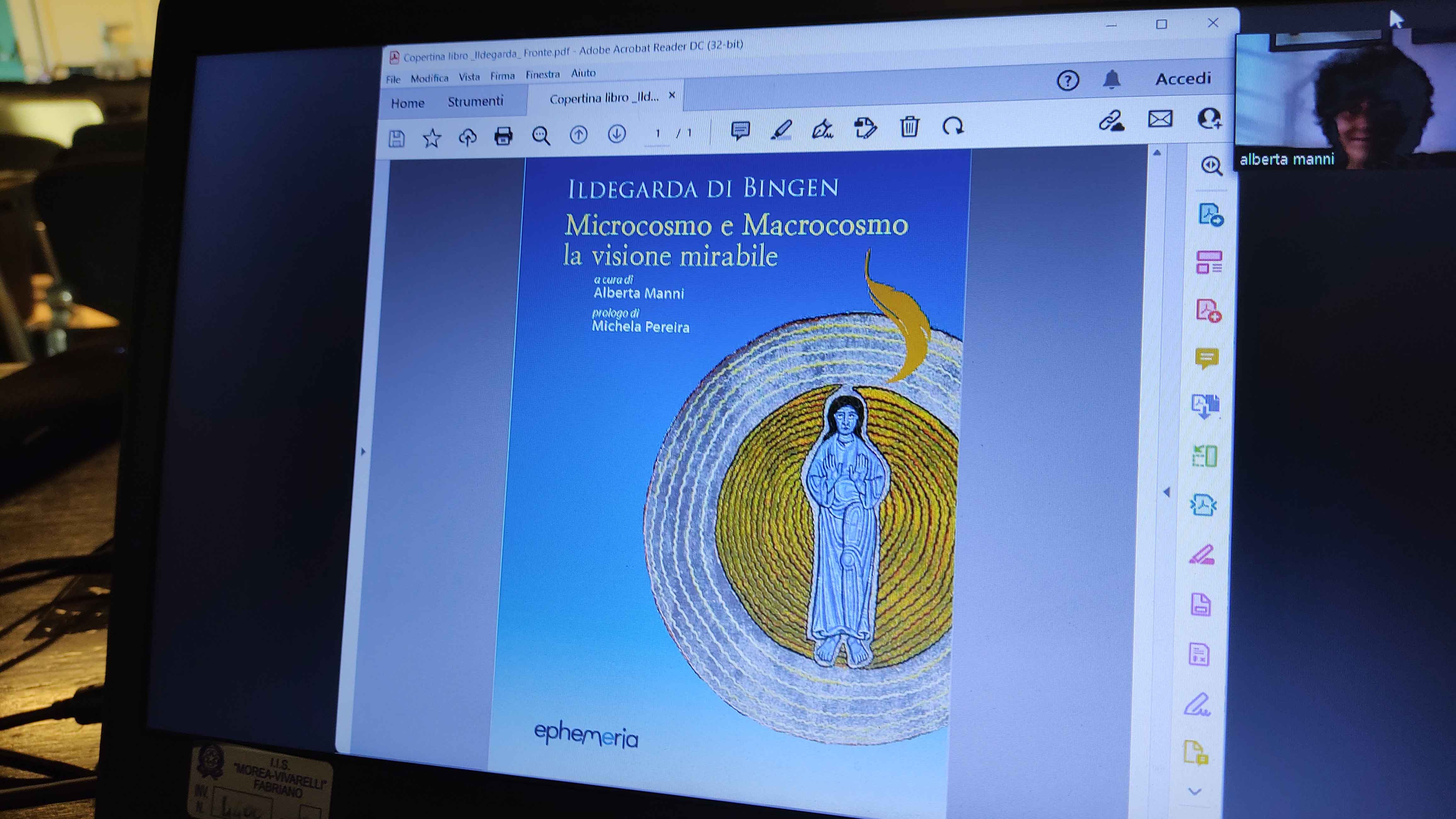Open the share with others person icon

click(x=1209, y=118)
